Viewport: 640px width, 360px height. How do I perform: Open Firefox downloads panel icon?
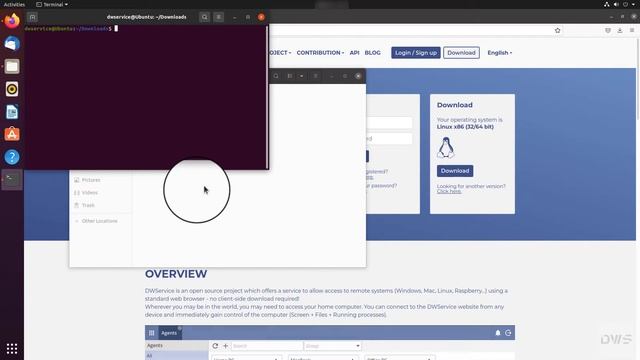620,30
